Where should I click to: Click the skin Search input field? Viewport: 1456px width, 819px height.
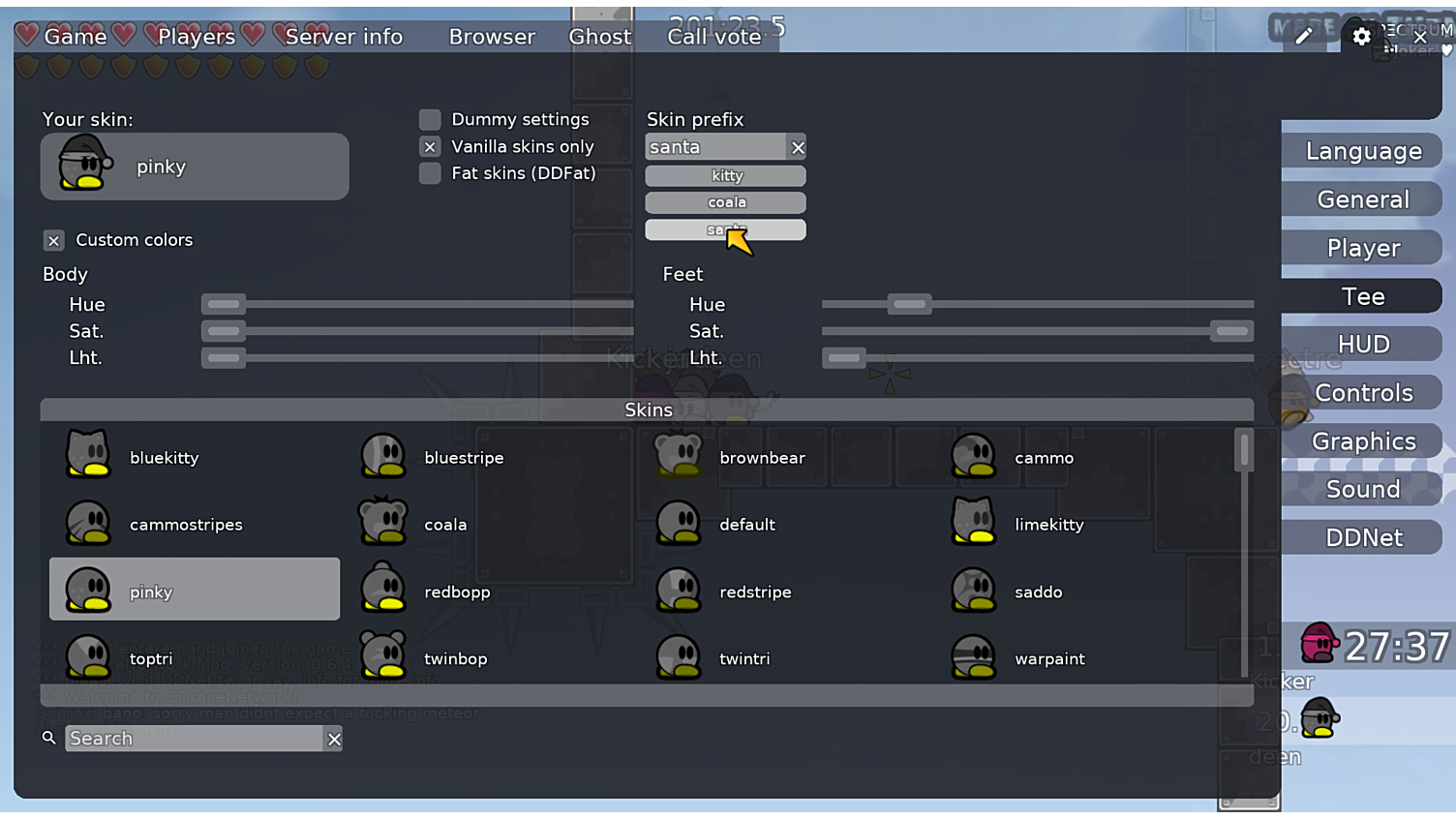click(x=194, y=740)
